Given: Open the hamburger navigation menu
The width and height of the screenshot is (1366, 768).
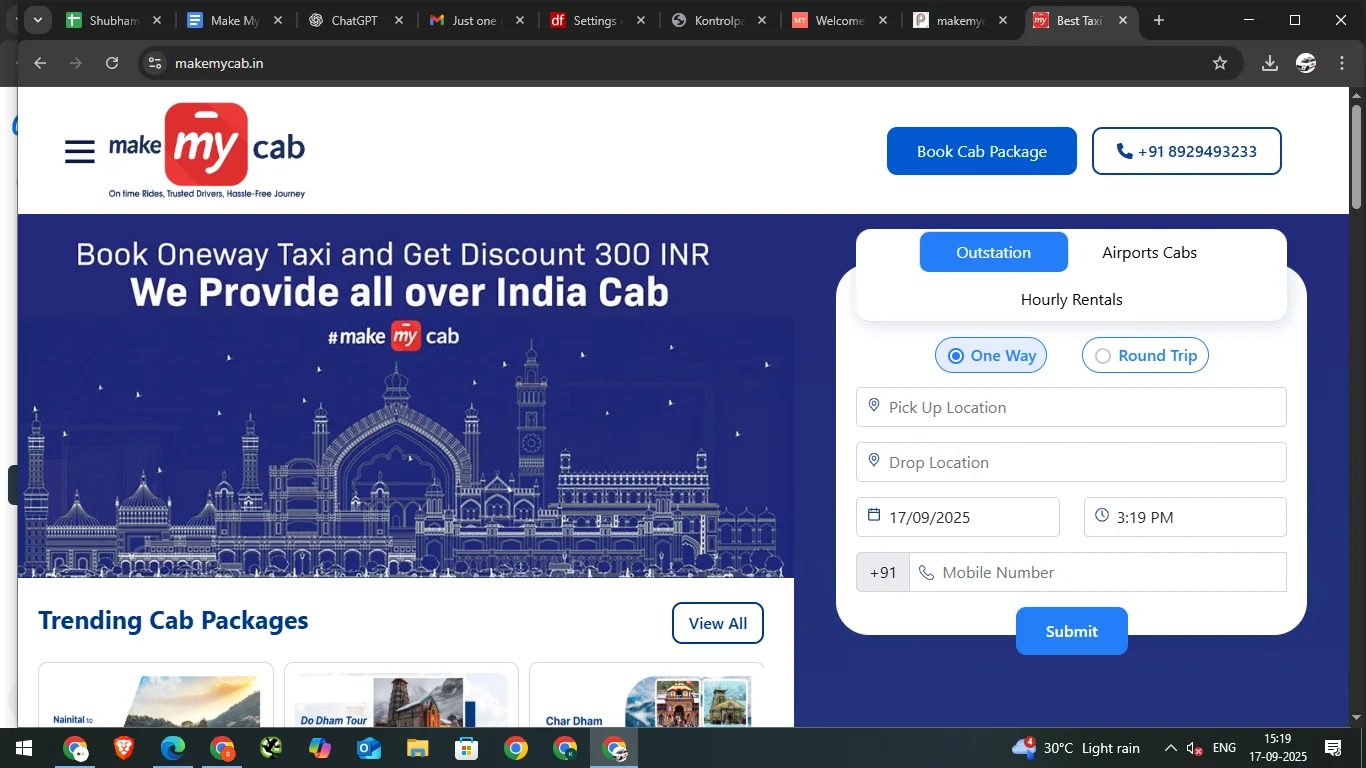Looking at the screenshot, I should tap(80, 151).
